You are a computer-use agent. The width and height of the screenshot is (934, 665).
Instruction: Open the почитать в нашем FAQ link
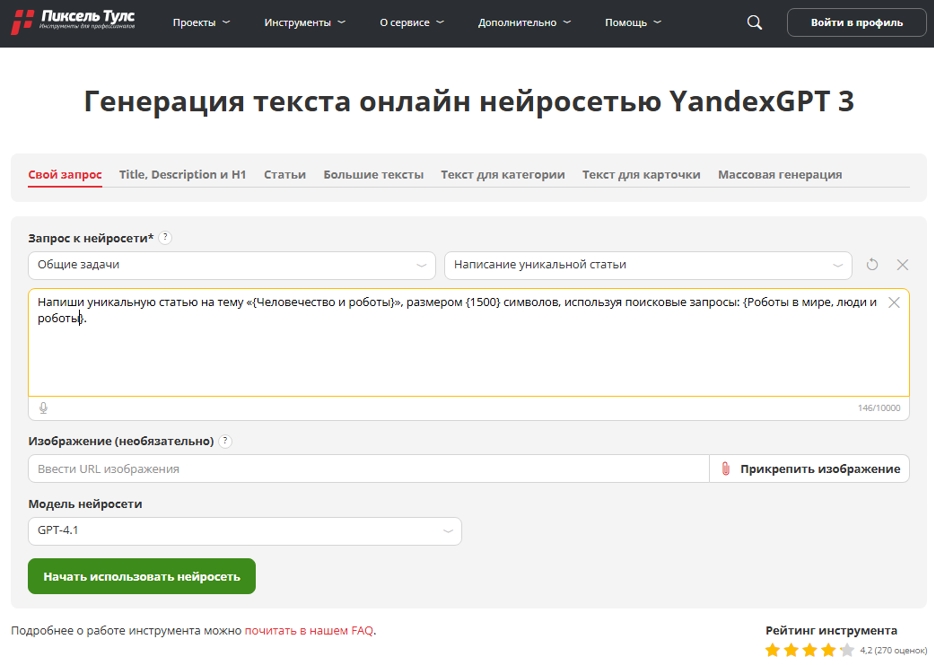[x=309, y=630]
